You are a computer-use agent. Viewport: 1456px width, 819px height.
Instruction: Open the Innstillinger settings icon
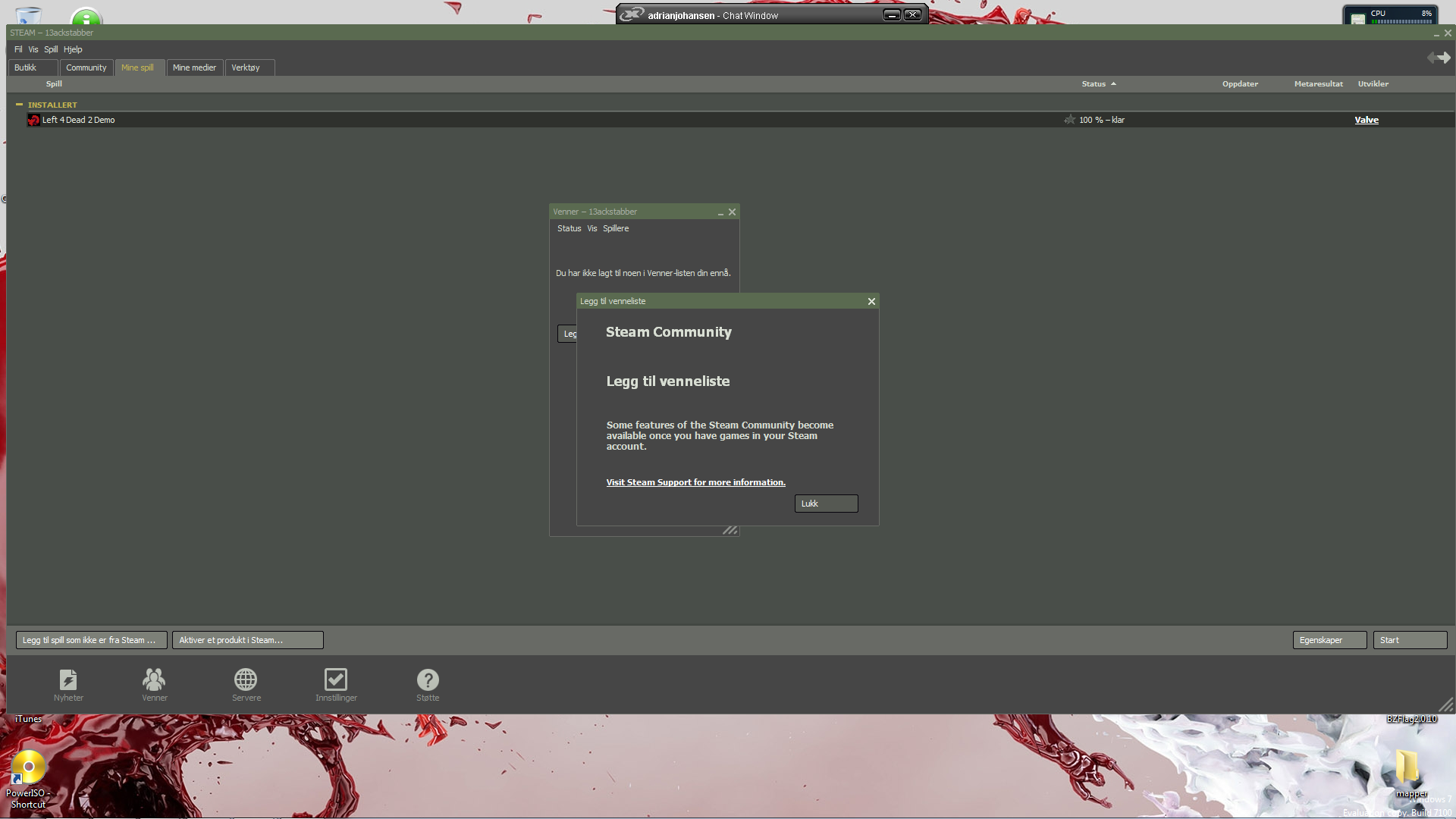[336, 679]
